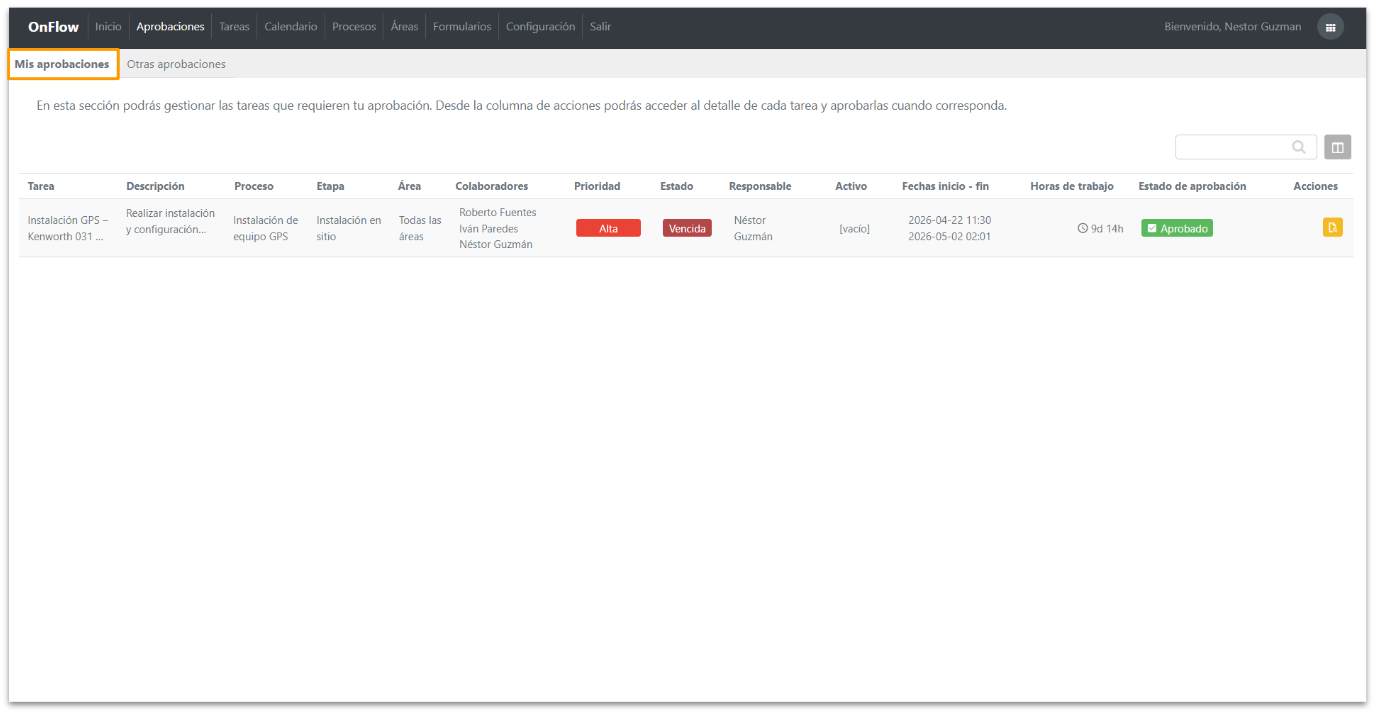This screenshot has height=713, width=1374.
Task: Click the Todas las áreas cell
Action: 420,228
